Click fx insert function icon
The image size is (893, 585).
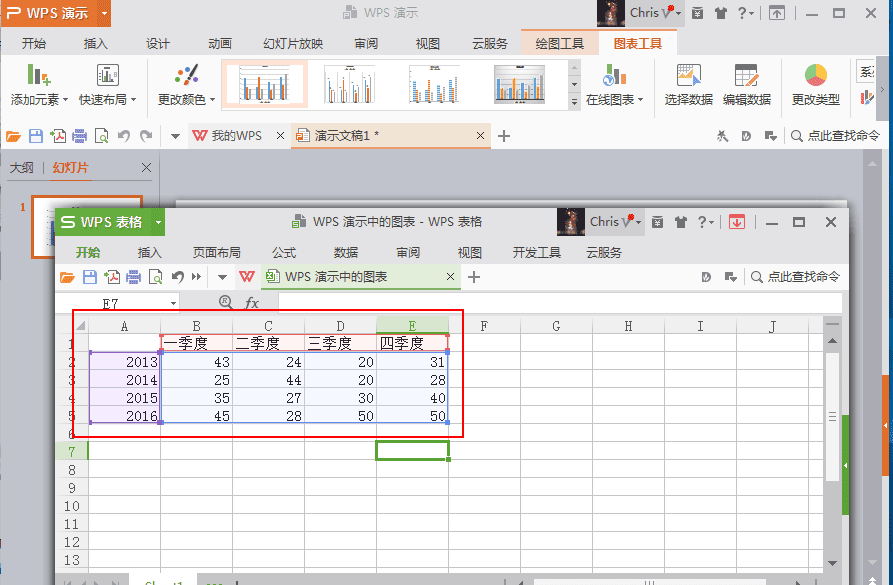[x=252, y=302]
